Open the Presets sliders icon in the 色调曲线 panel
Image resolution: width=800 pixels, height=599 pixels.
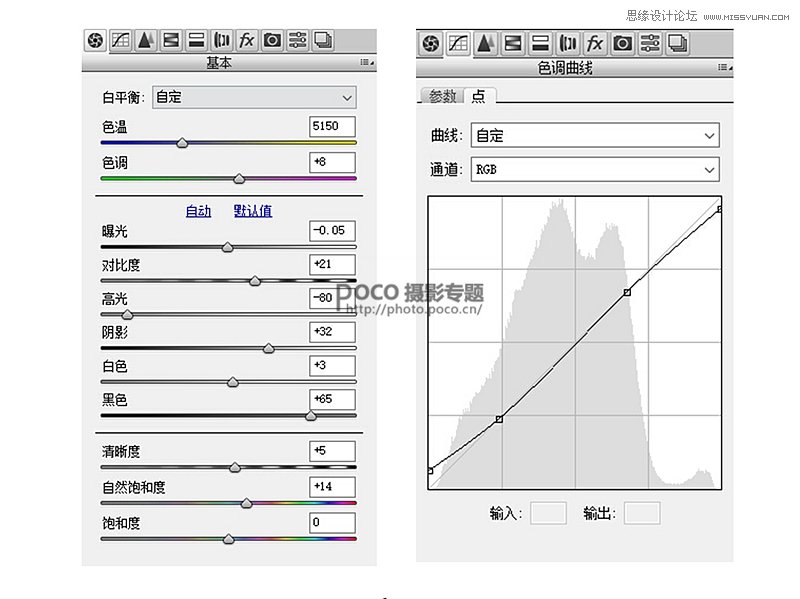[650, 43]
